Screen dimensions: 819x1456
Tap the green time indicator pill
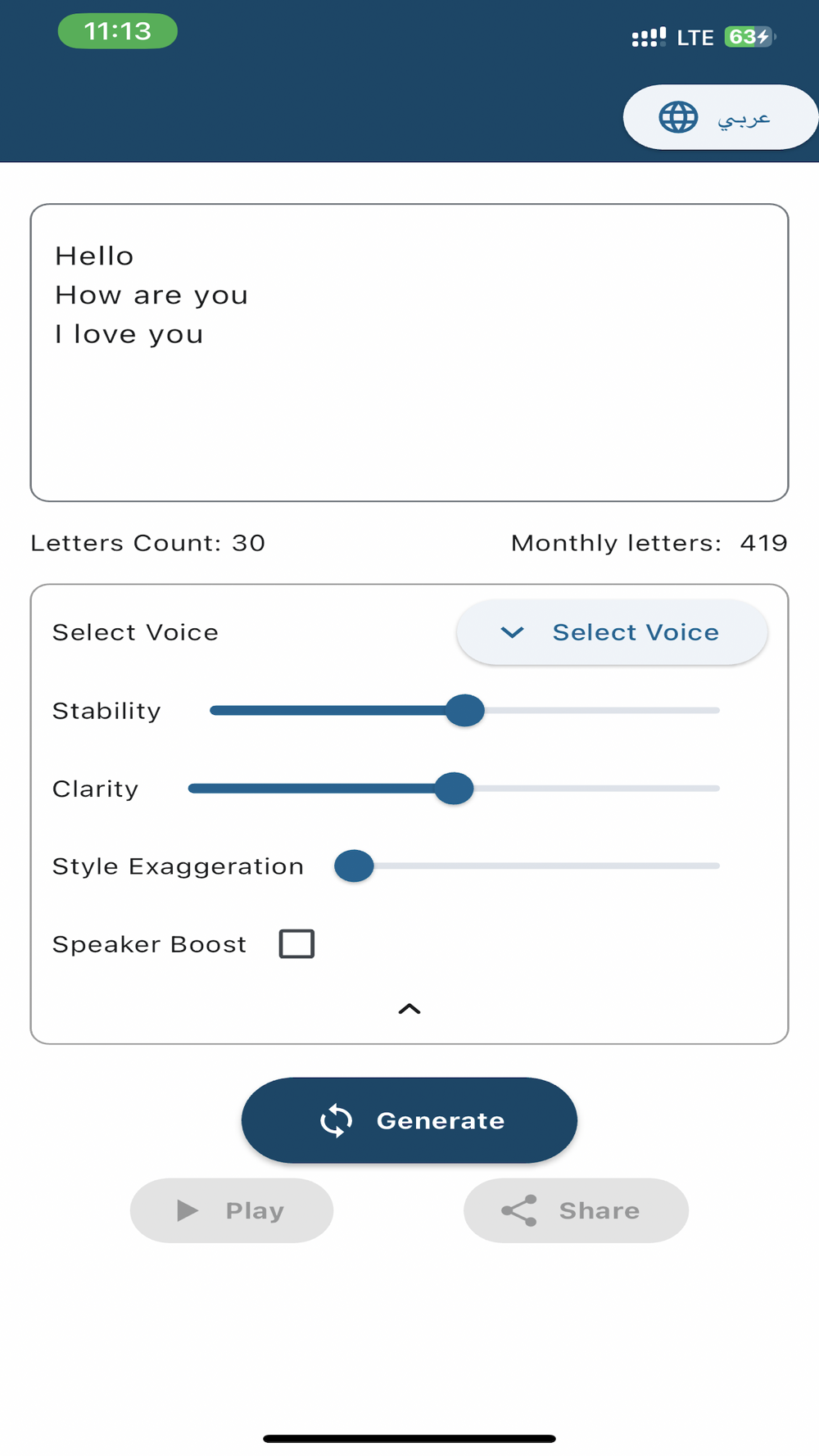point(118,31)
